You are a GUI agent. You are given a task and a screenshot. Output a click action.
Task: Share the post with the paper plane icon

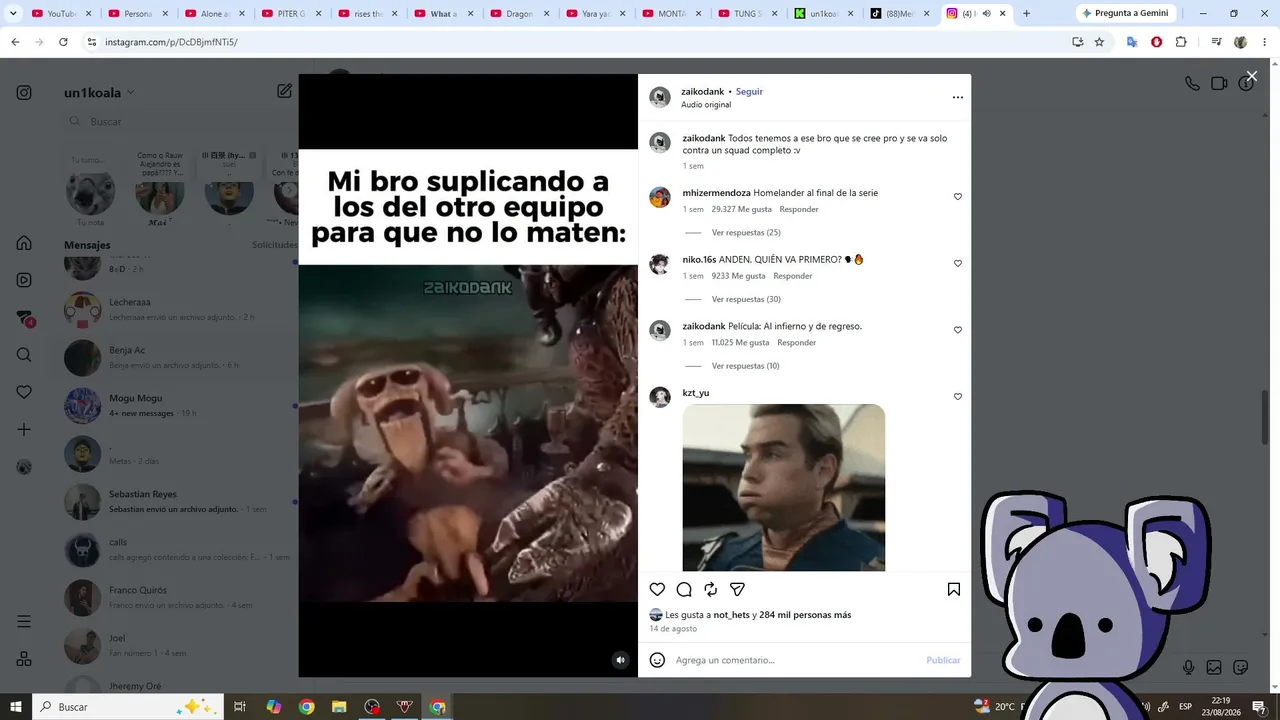pyautogui.click(x=737, y=590)
